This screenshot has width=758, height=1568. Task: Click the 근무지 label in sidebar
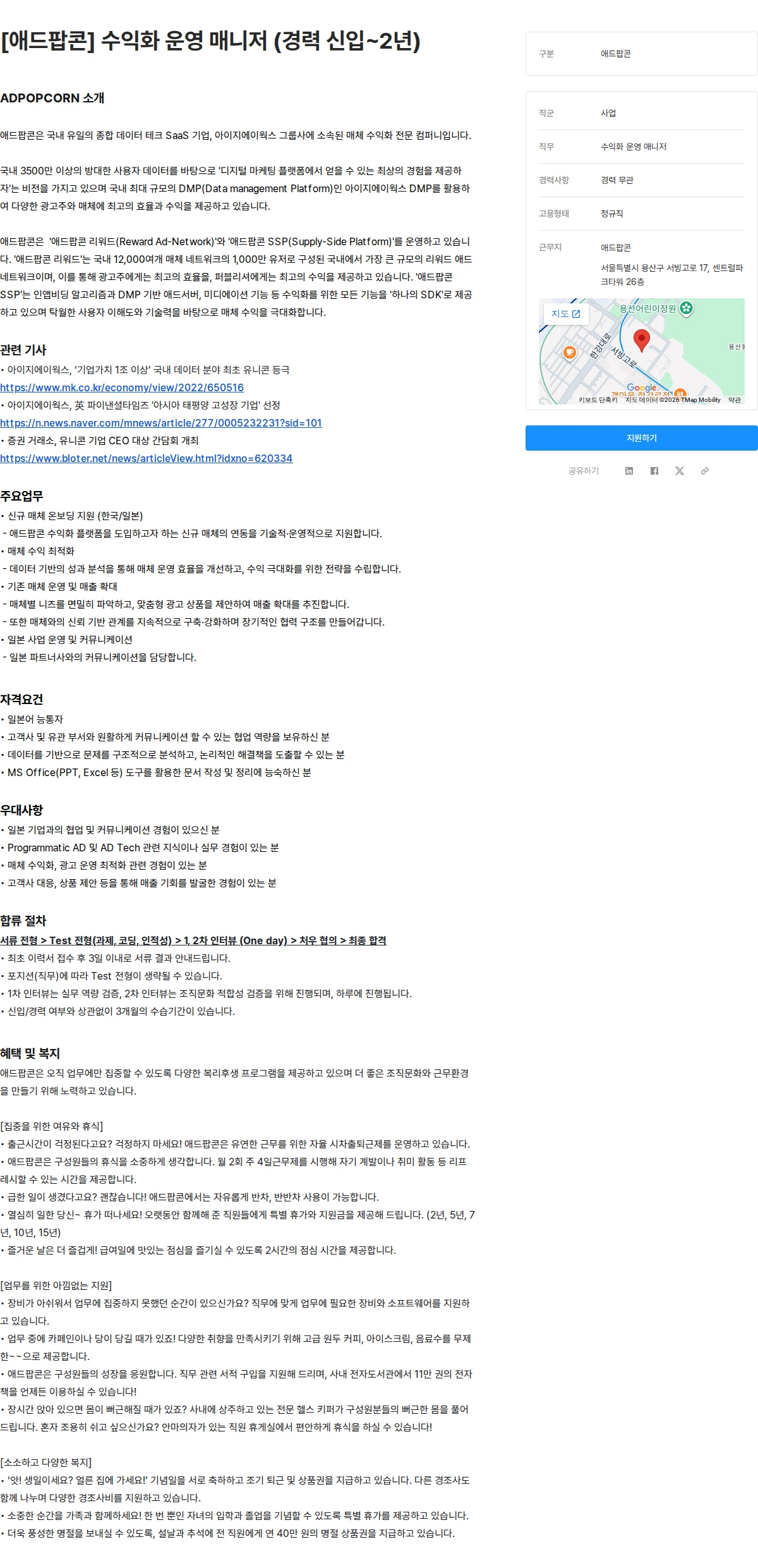(550, 247)
